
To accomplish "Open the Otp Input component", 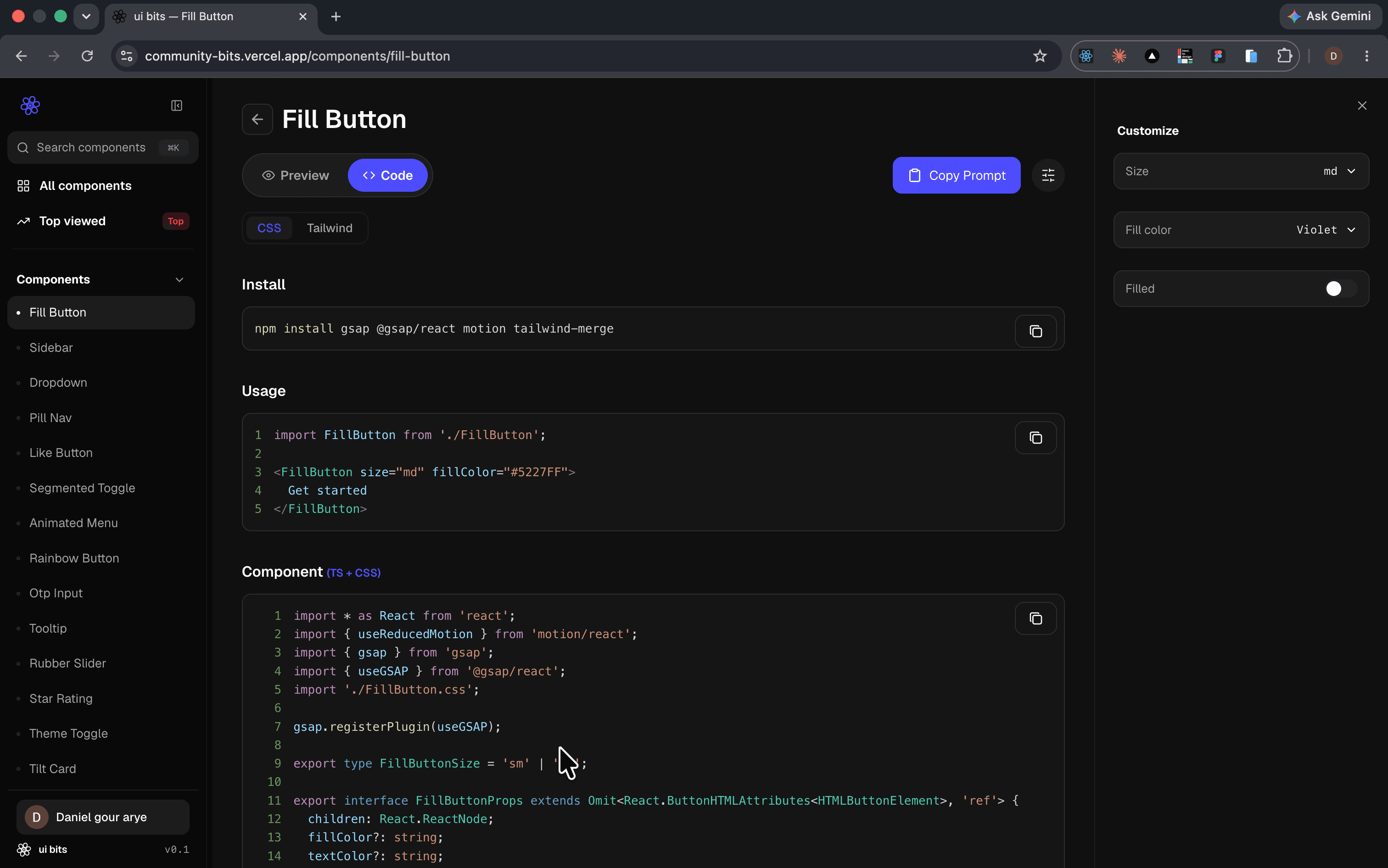I will [101, 593].
